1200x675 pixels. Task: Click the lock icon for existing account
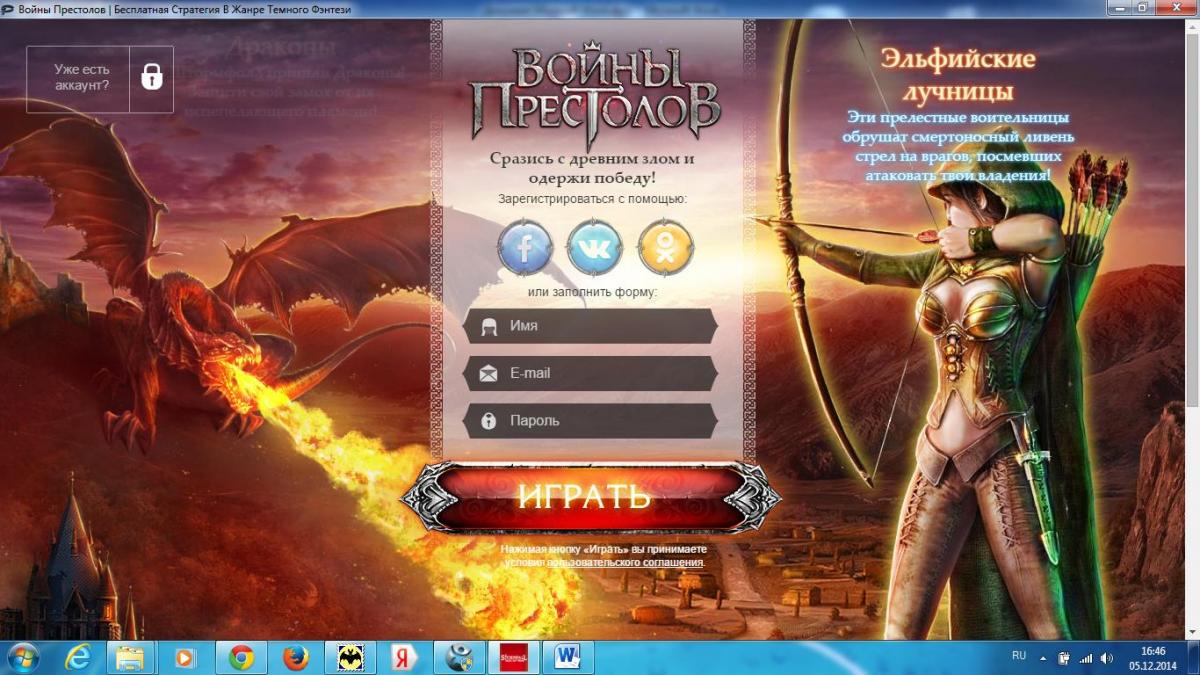click(x=151, y=78)
